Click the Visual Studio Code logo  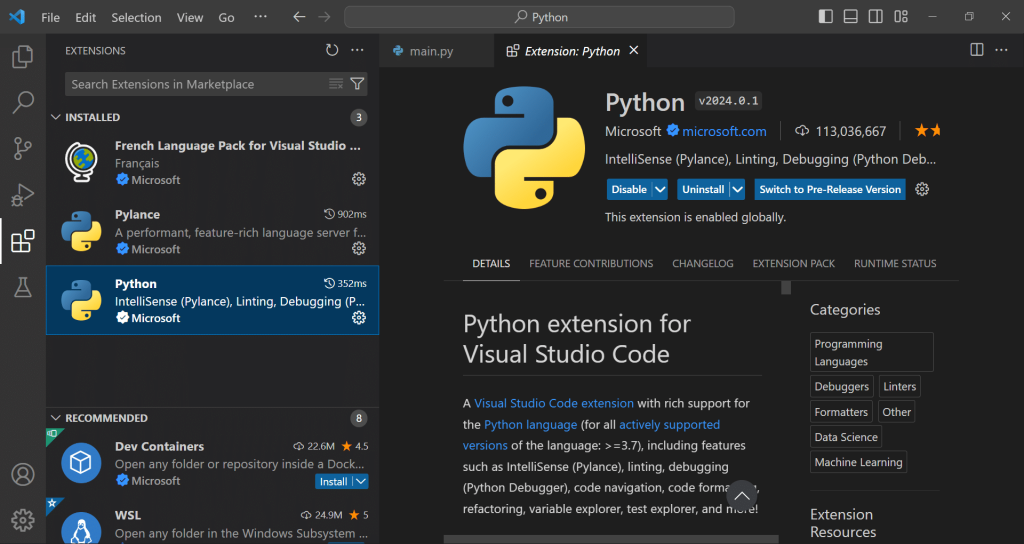pos(17,17)
